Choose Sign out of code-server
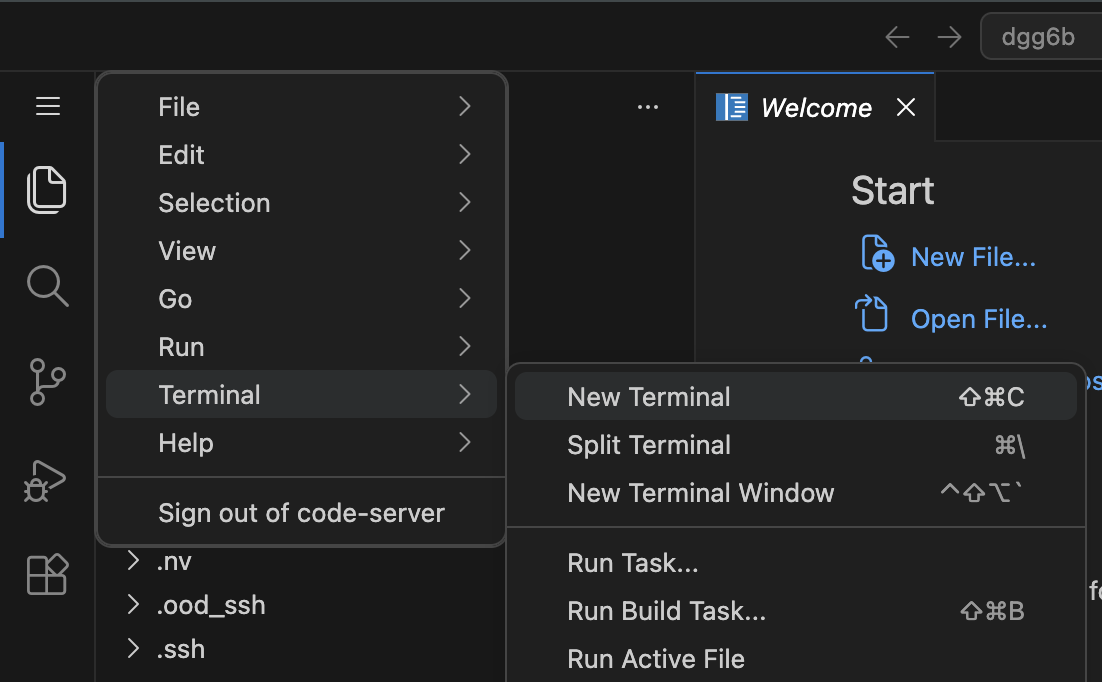 tap(302, 513)
